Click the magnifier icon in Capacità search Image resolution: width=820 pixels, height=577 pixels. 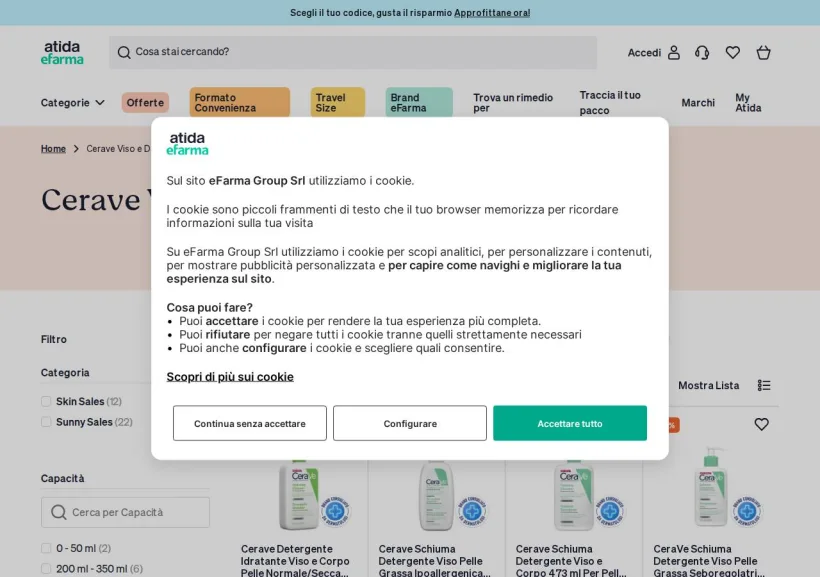point(59,512)
